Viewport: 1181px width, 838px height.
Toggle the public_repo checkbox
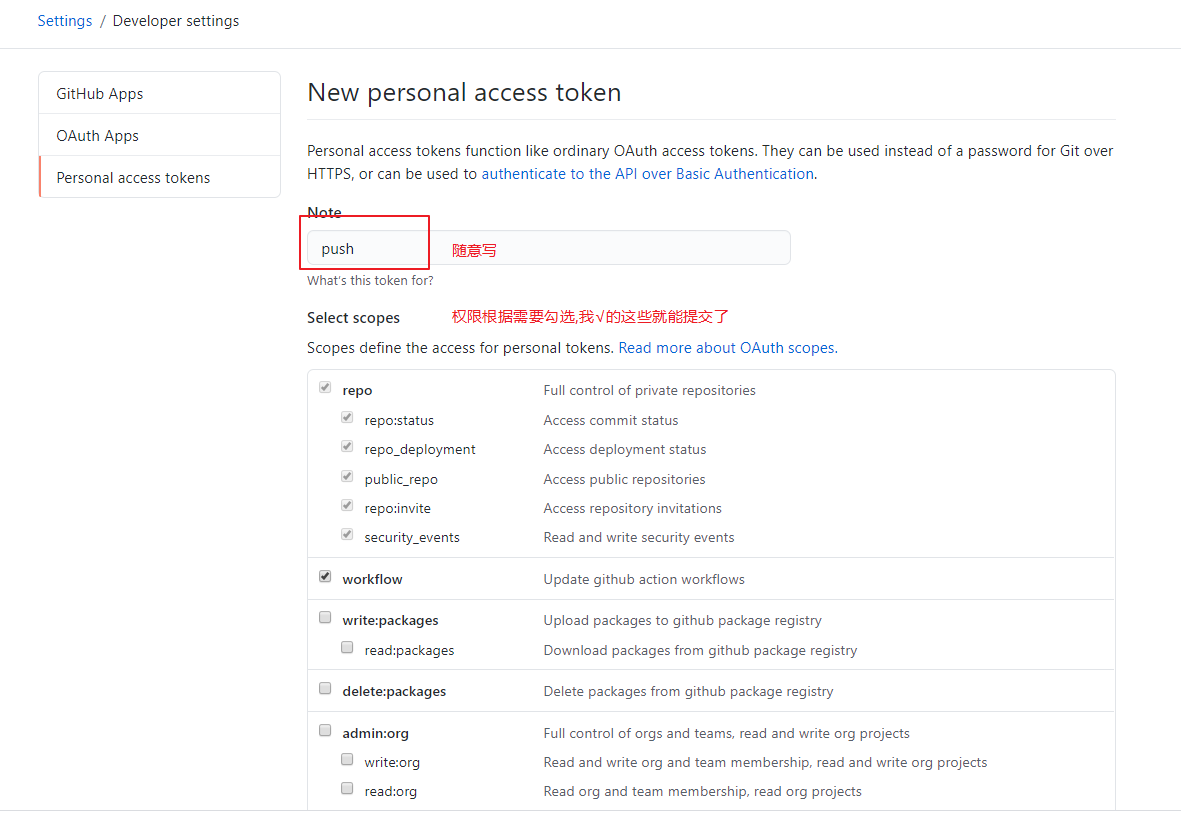click(x=347, y=477)
